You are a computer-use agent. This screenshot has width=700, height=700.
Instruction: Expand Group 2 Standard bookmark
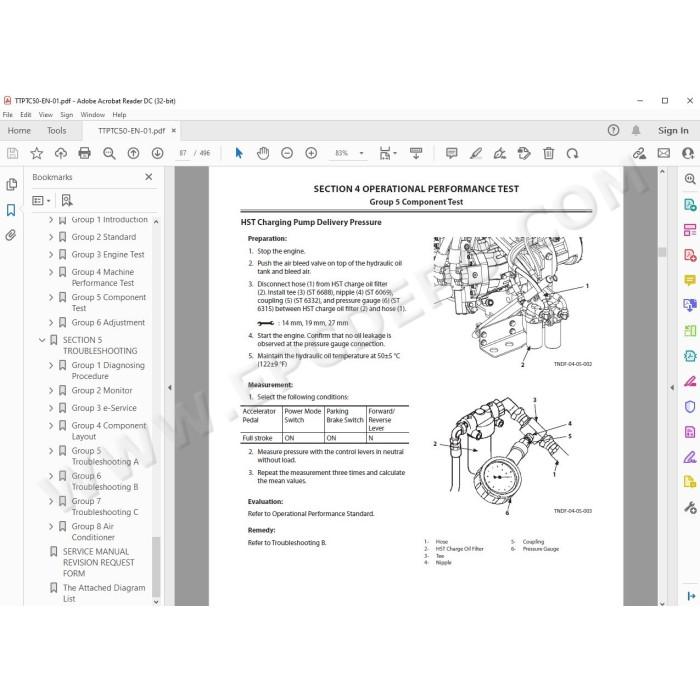pyautogui.click(x=51, y=237)
